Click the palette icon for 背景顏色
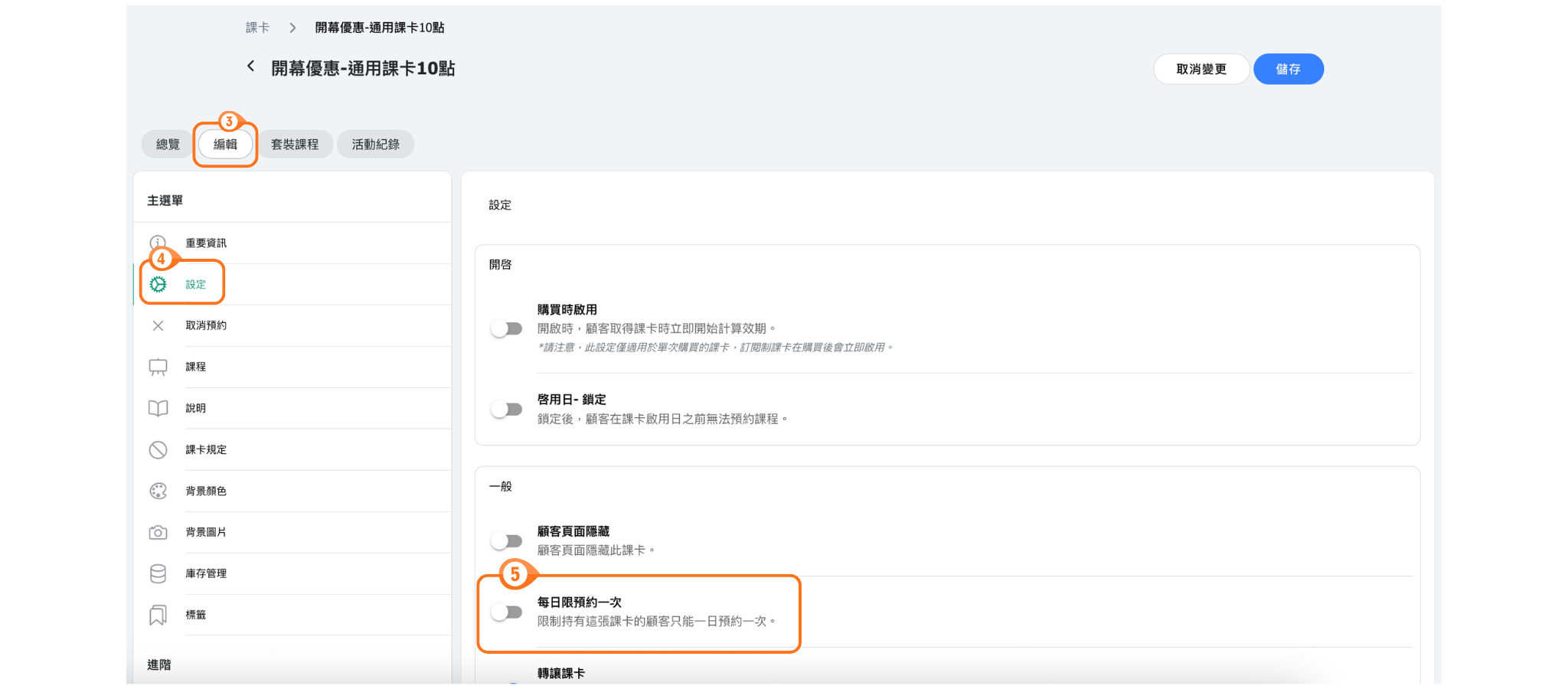Viewport: 1568px width, 689px height. click(158, 491)
